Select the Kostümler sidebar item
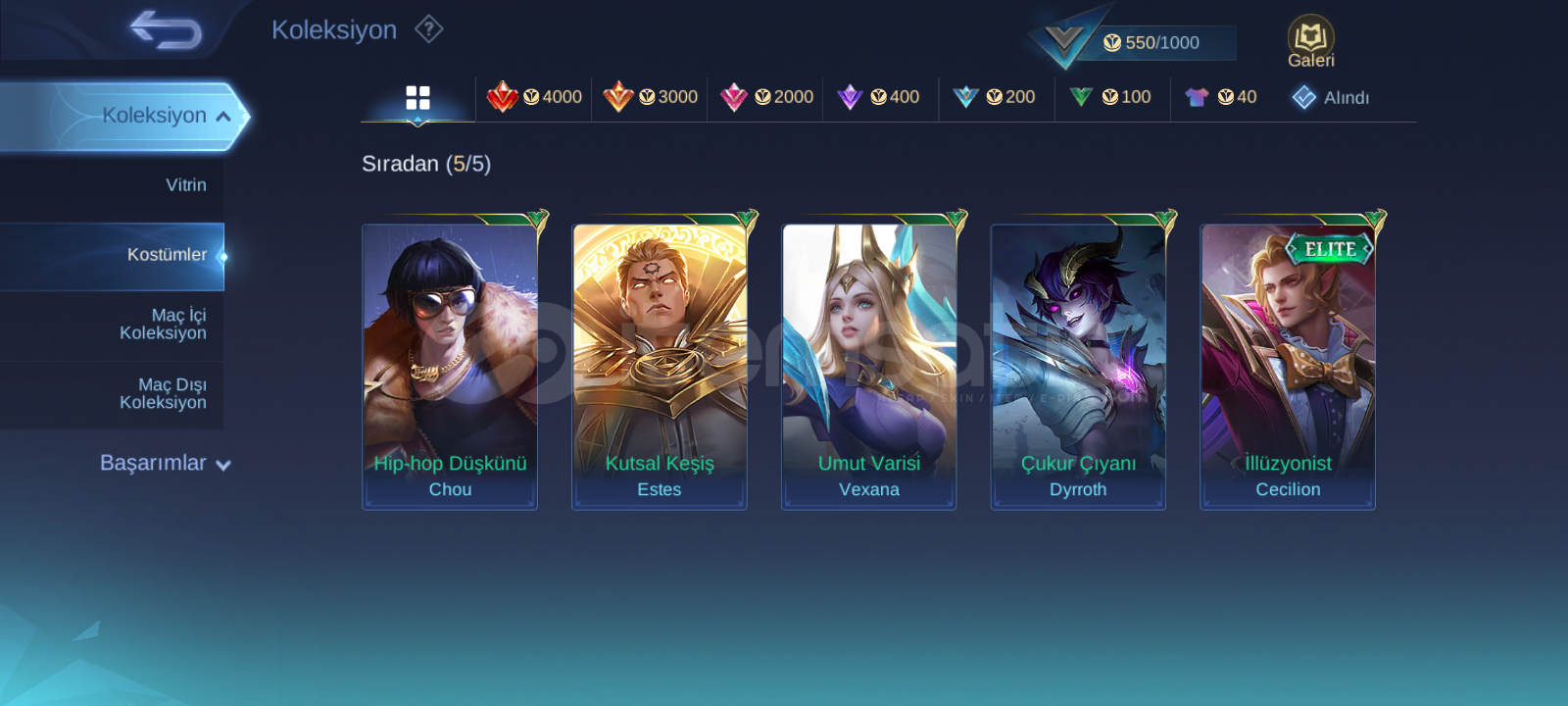 (112, 256)
